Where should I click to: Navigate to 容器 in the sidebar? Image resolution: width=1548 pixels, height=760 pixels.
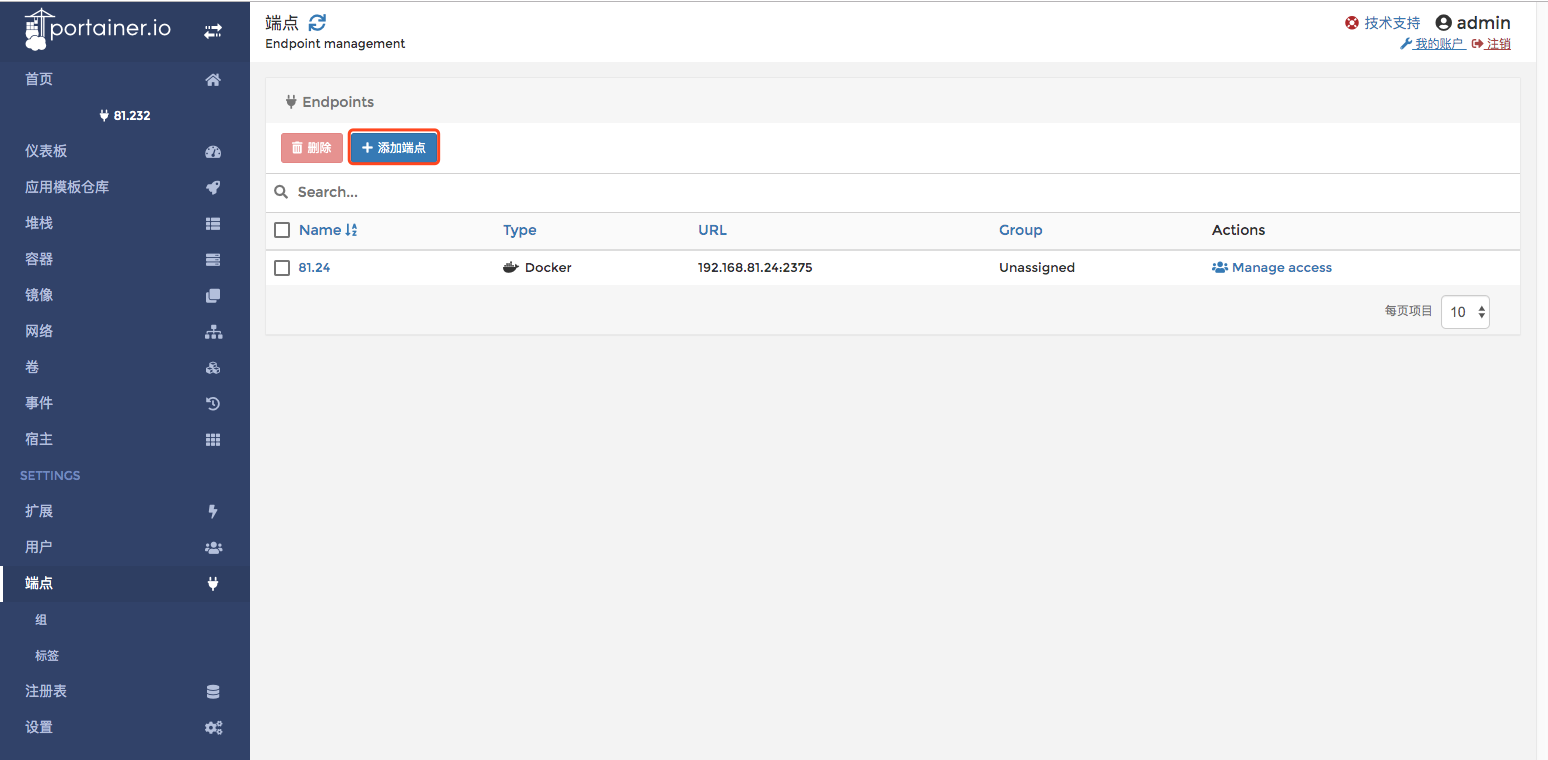[125, 260]
